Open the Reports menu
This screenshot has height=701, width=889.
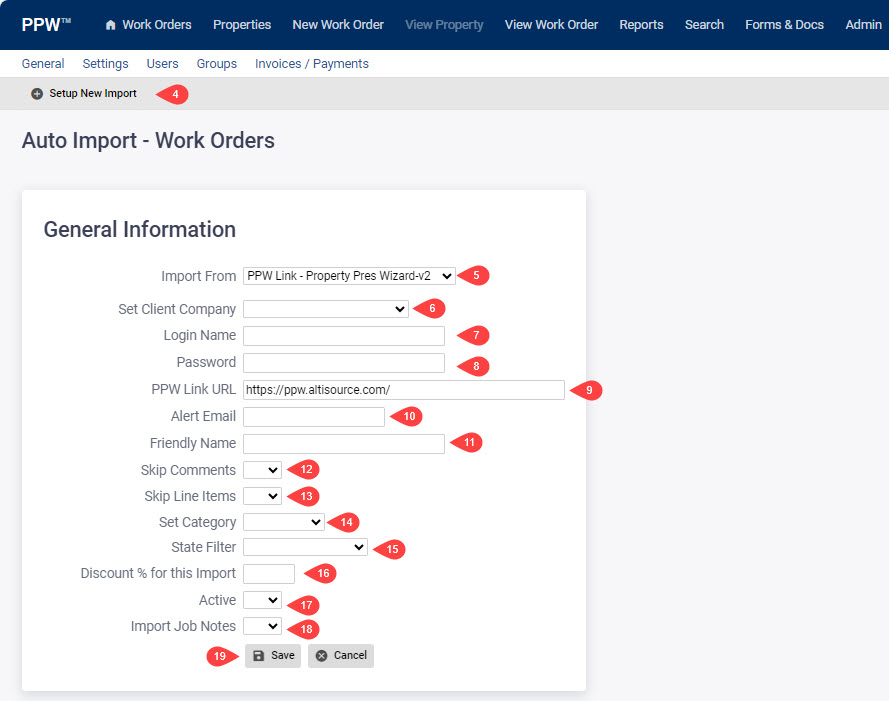[641, 24]
